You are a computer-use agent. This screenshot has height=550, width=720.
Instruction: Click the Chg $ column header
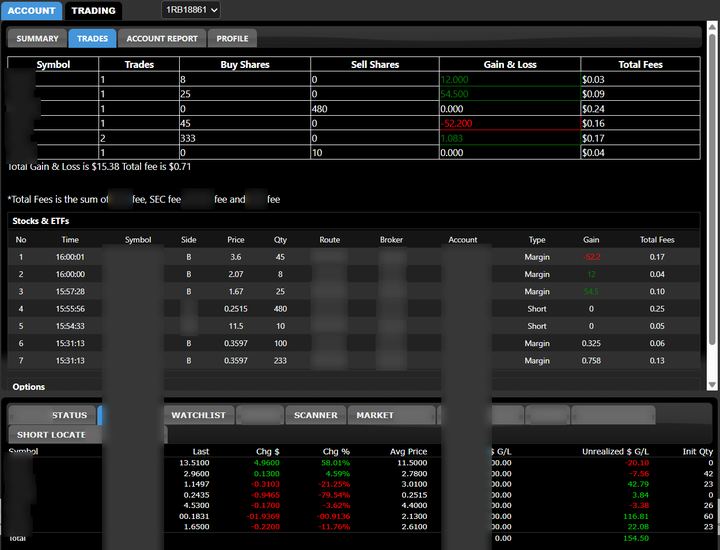[x=268, y=451]
